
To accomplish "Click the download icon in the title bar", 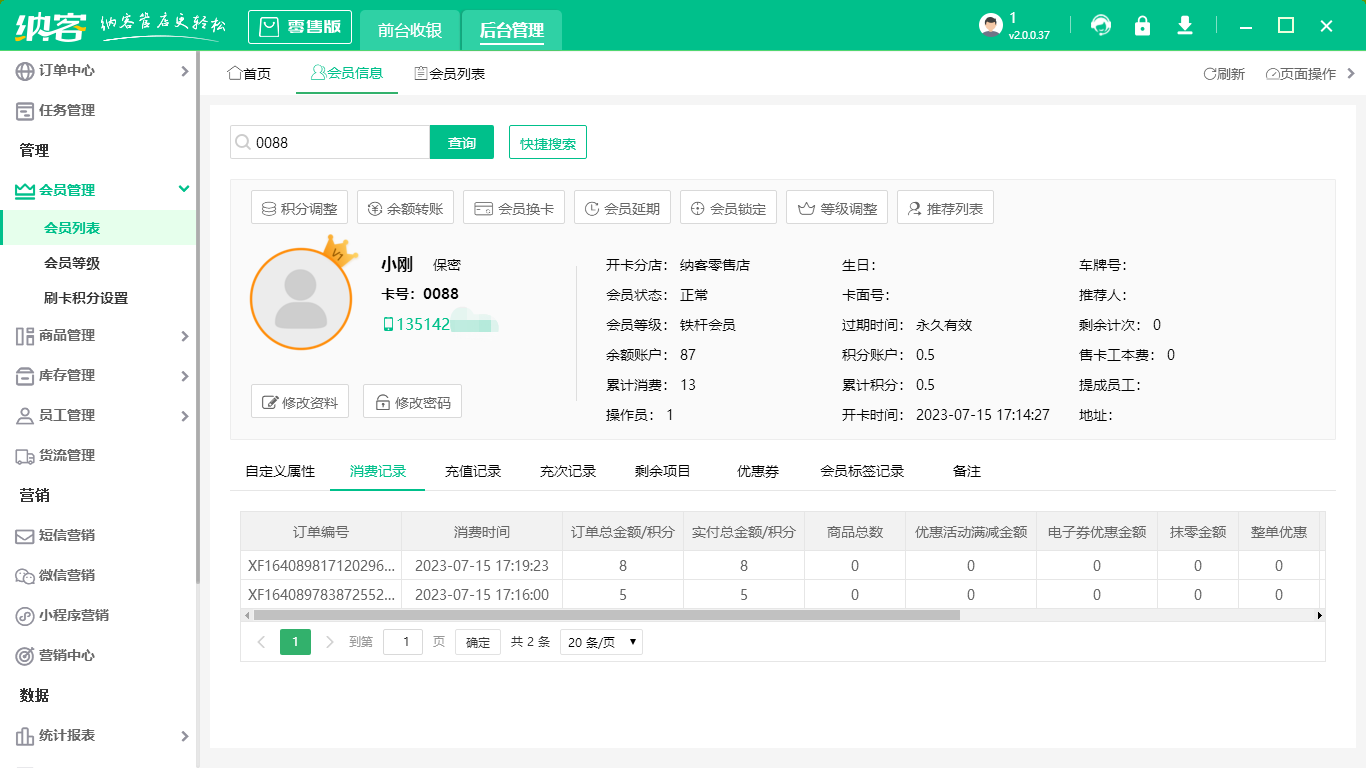I will [1184, 25].
